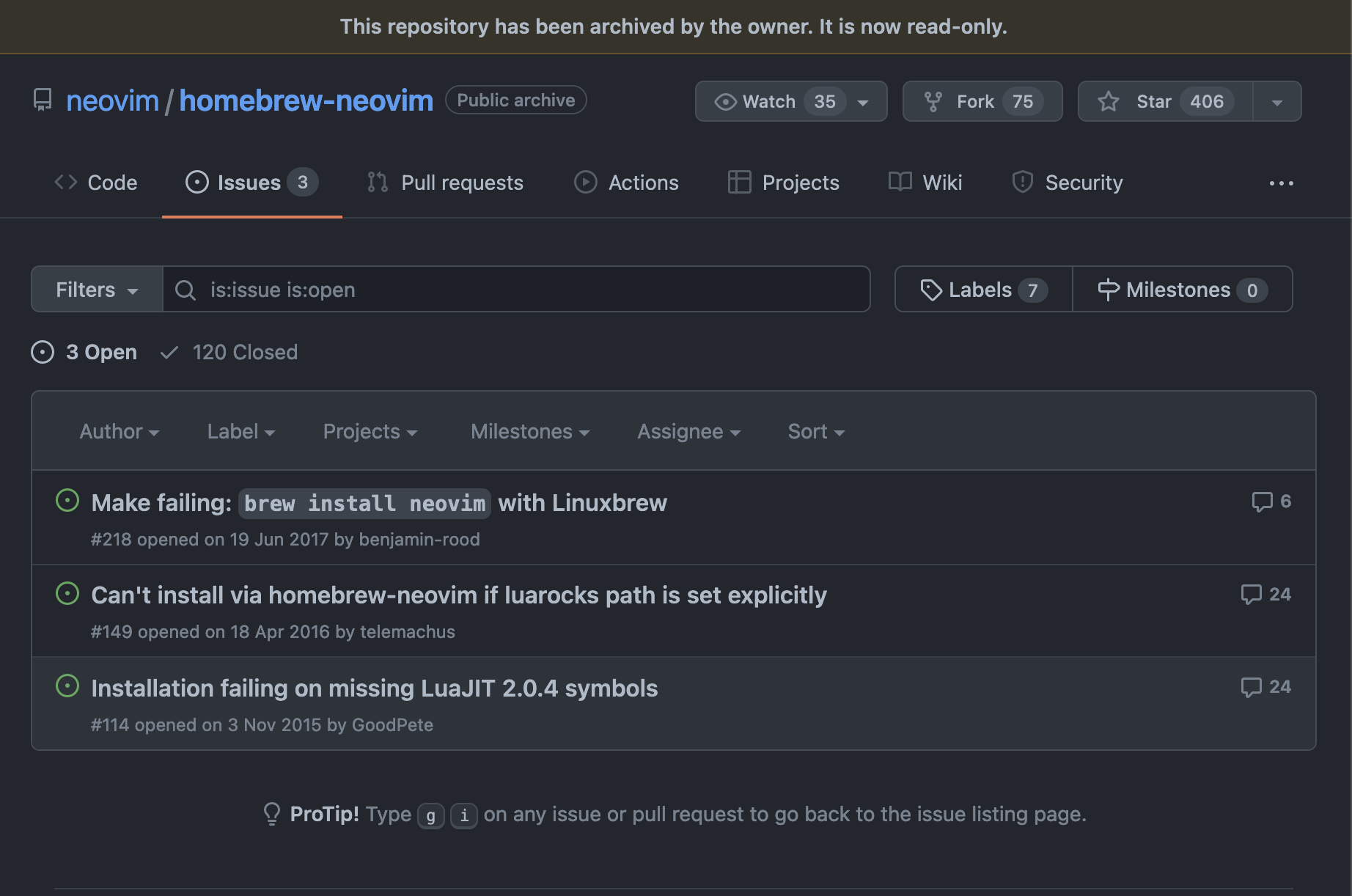Click the green open-issue icon beside #114
This screenshot has height=896, width=1352.
tap(67, 686)
